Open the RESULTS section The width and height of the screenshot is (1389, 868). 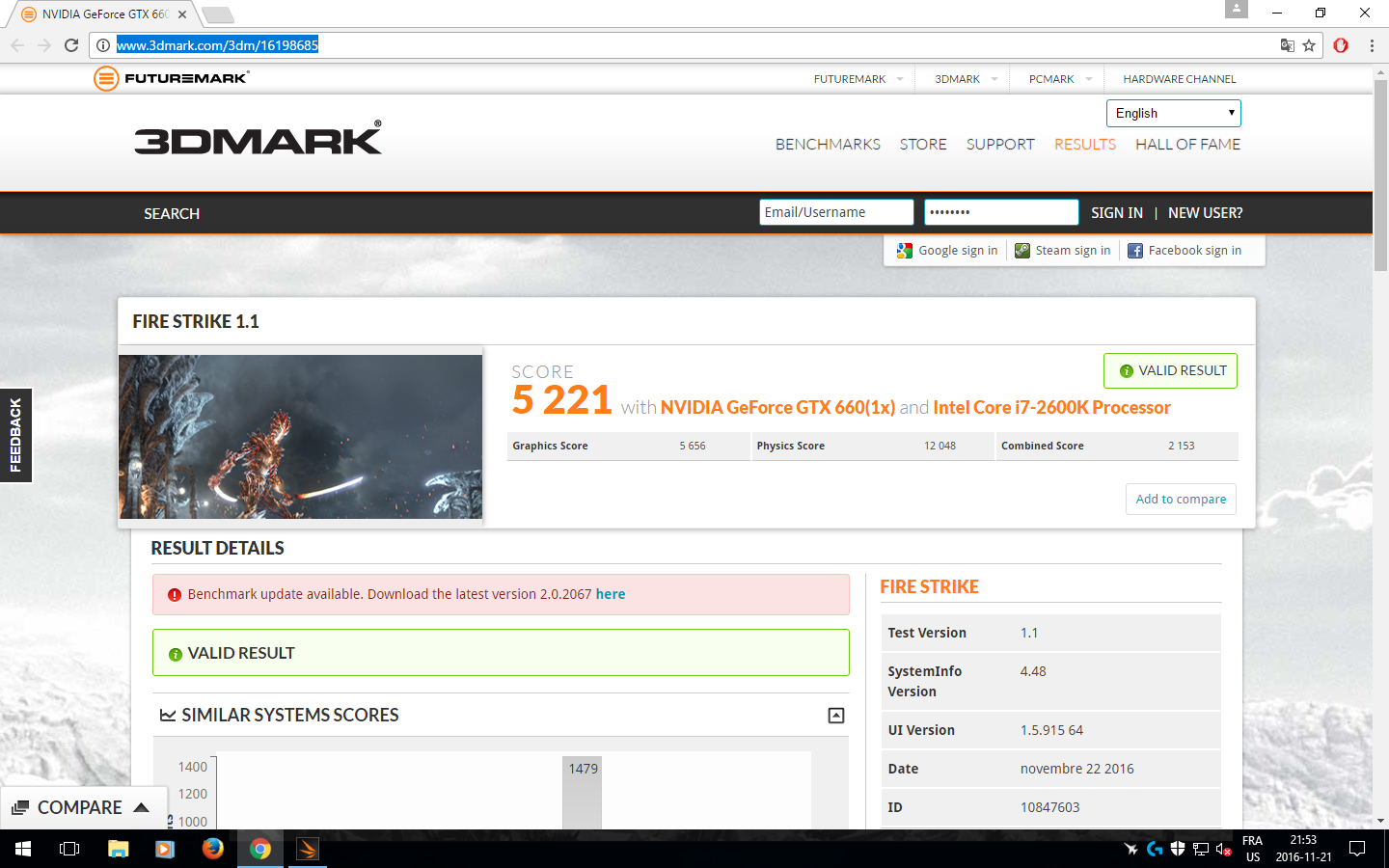point(1084,145)
